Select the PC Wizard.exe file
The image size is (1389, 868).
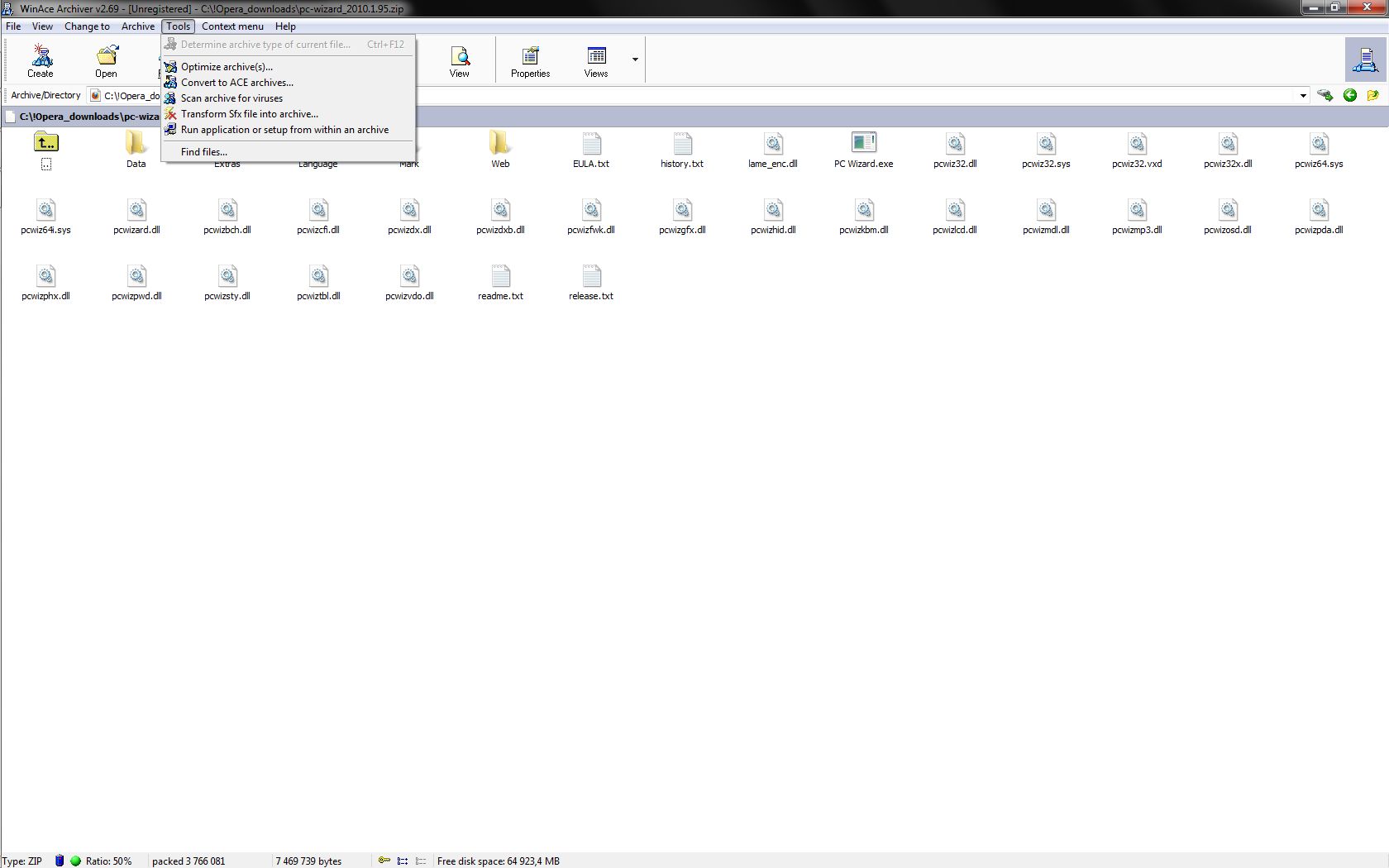point(864,150)
